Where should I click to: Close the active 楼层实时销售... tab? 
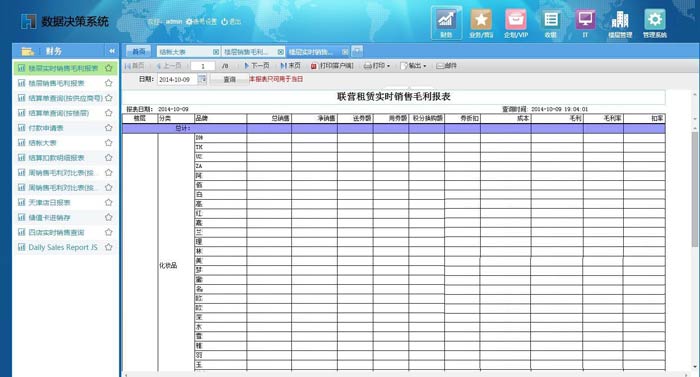[345, 52]
